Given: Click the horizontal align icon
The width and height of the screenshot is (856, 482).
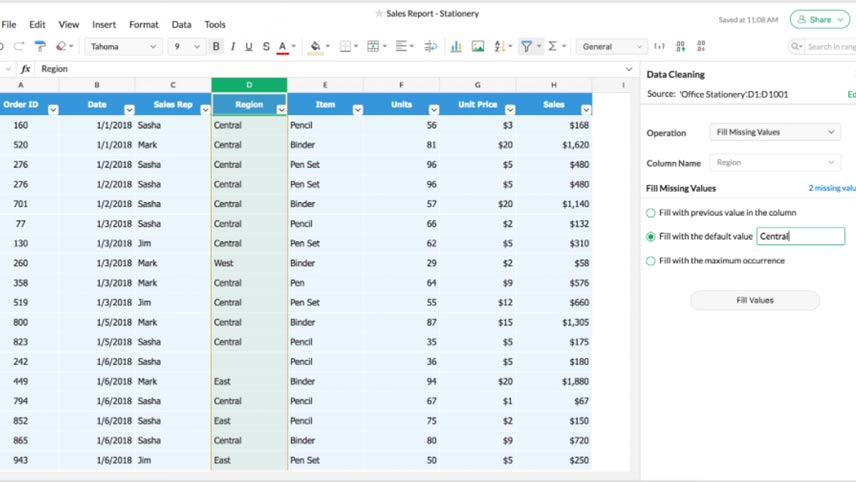Looking at the screenshot, I should (401, 46).
